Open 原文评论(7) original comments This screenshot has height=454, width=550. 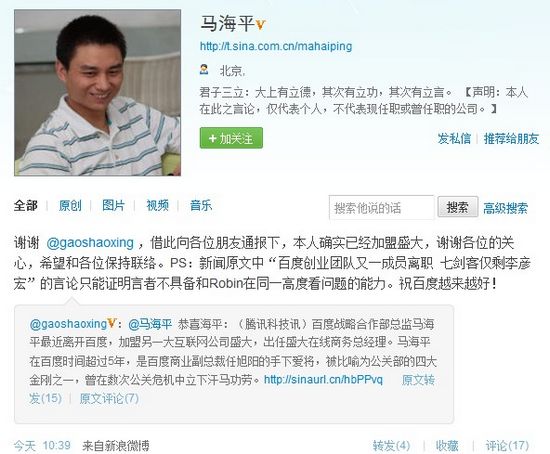[x=109, y=399]
